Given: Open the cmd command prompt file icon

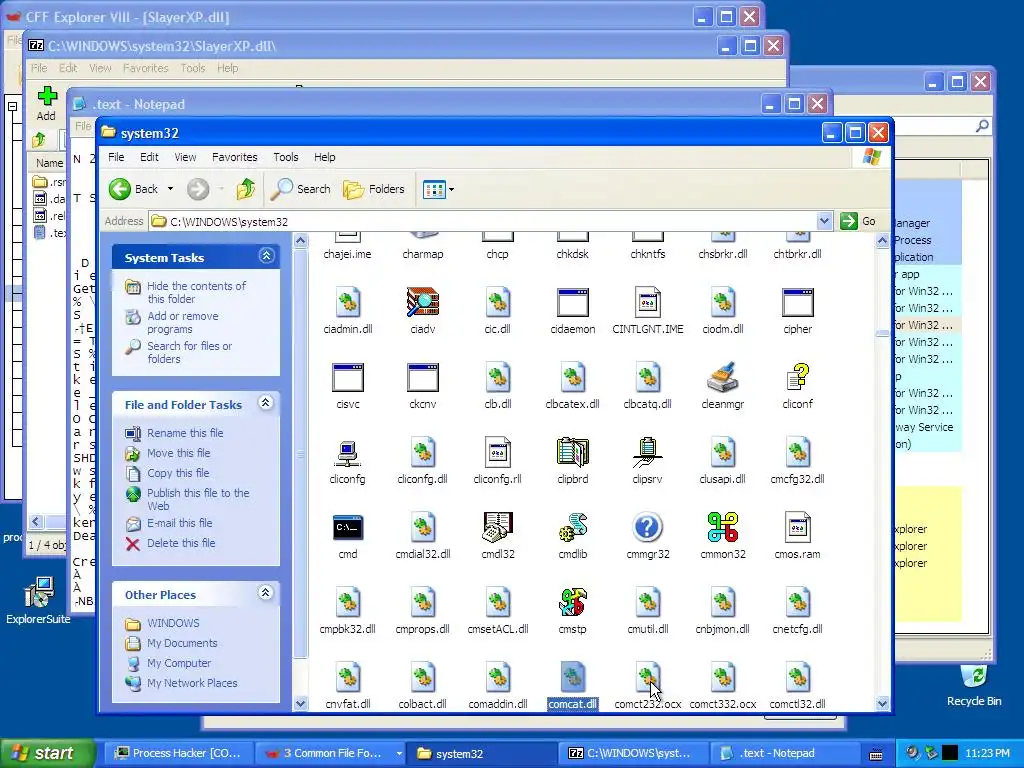Looking at the screenshot, I should click(347, 528).
